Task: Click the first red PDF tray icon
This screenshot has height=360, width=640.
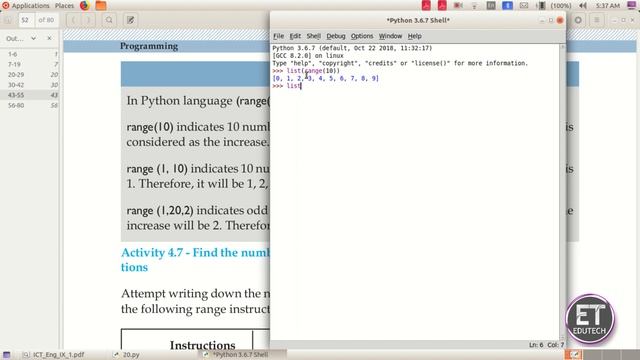Action: 426,6
